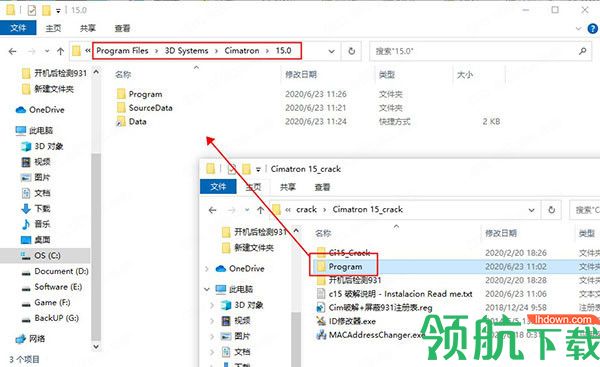Image resolution: width=600 pixels, height=367 pixels.
Task: Open 桌面 in the 15.0 window sidebar
Action: tap(36, 240)
